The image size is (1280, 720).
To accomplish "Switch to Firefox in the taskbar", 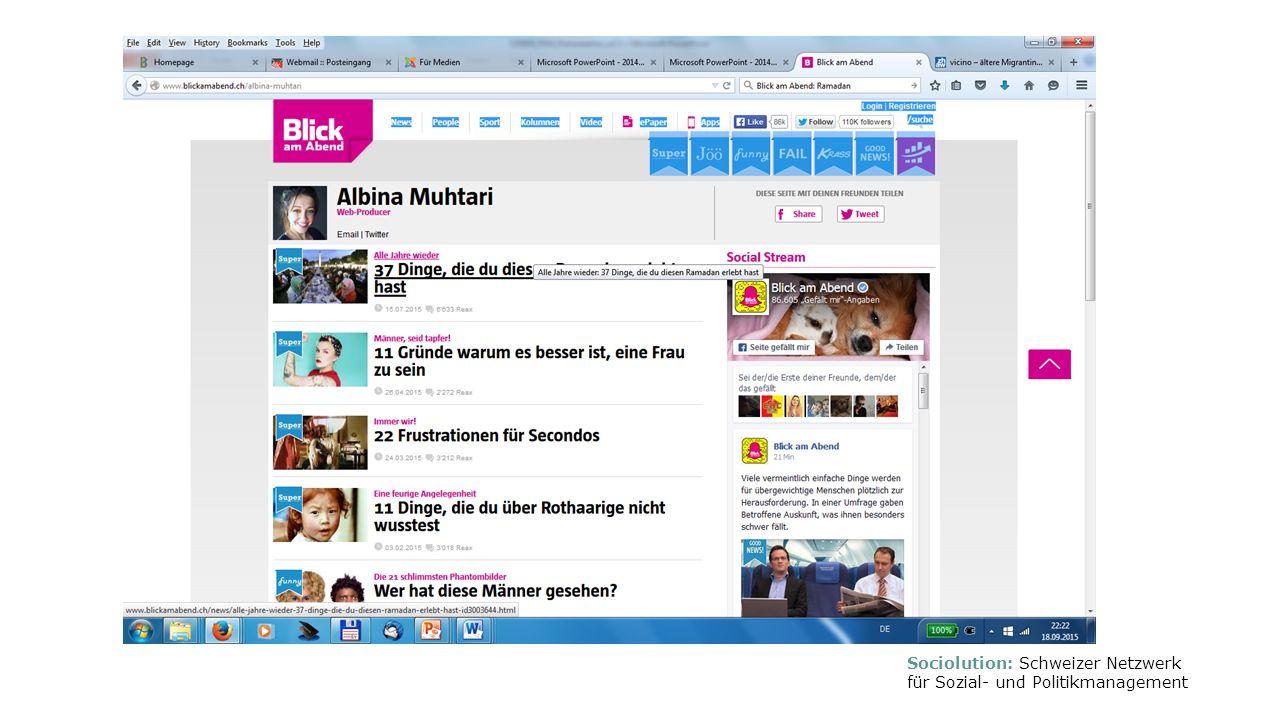I will (x=222, y=631).
